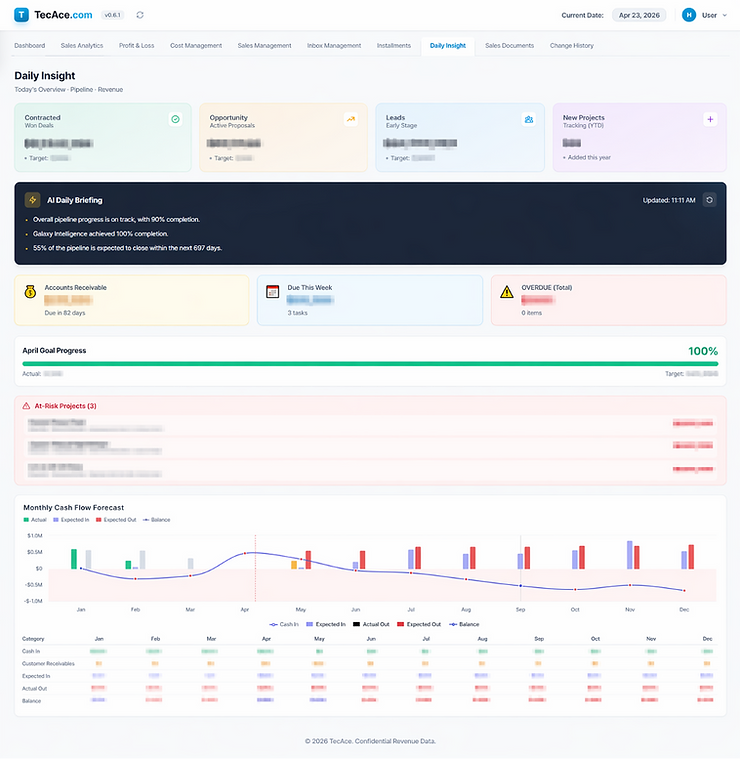Switch to the Sales Analytics tab
The image size is (740, 759).
pos(82,46)
